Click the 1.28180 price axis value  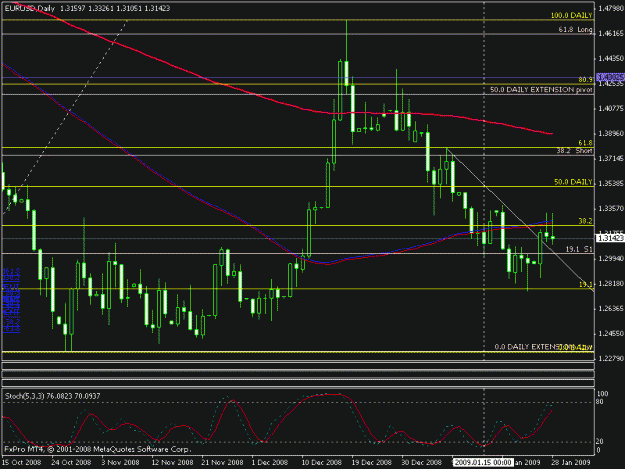coord(611,284)
